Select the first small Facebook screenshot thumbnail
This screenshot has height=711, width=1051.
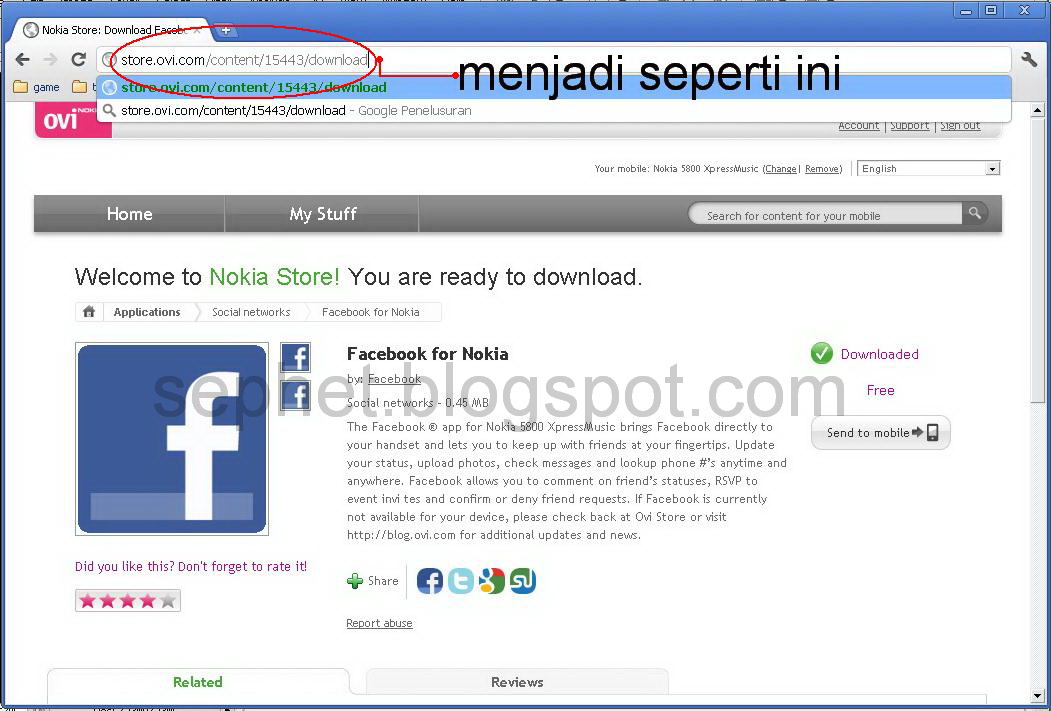[x=295, y=357]
